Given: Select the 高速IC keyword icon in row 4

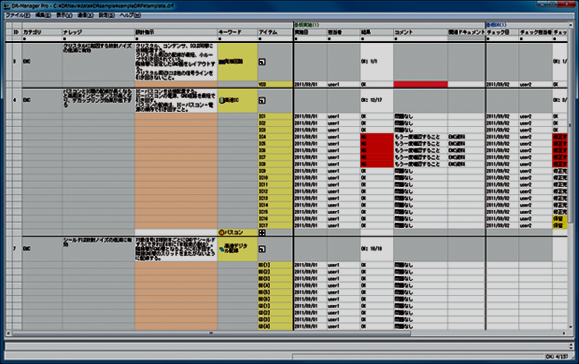Looking at the screenshot, I should pyautogui.click(x=222, y=100).
